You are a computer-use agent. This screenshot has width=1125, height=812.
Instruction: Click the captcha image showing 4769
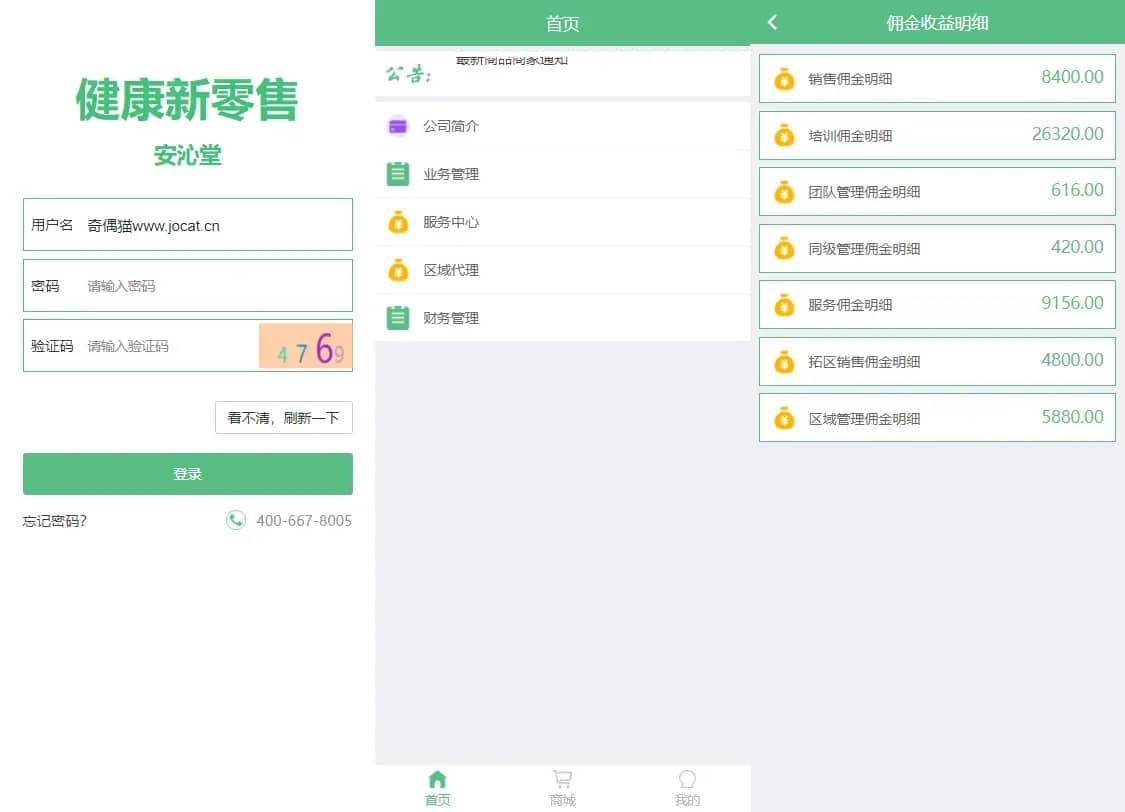click(x=306, y=346)
